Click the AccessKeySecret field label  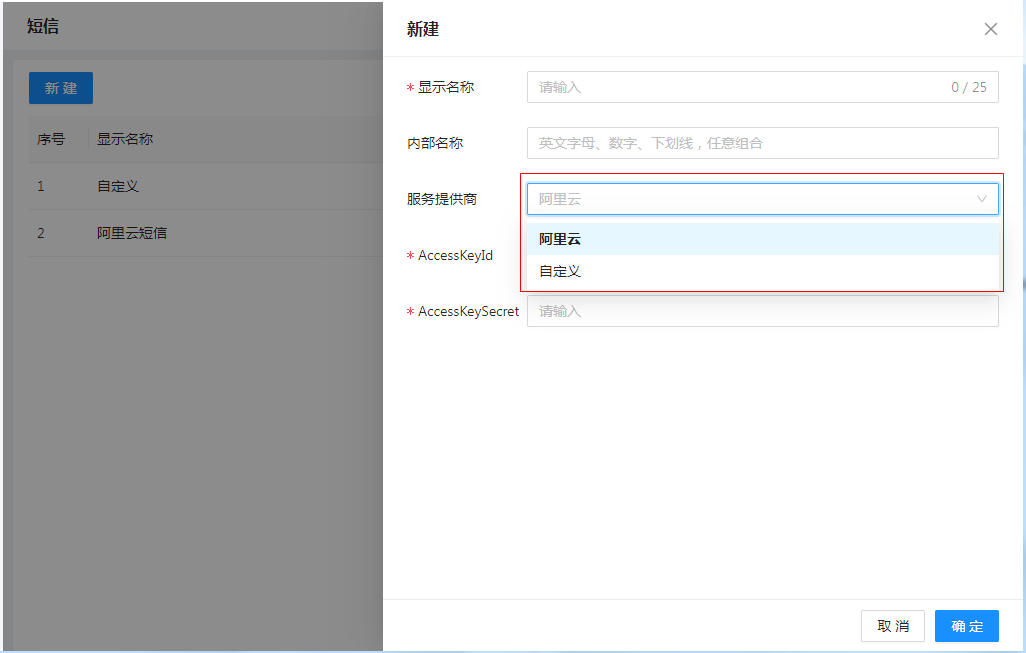click(x=468, y=311)
